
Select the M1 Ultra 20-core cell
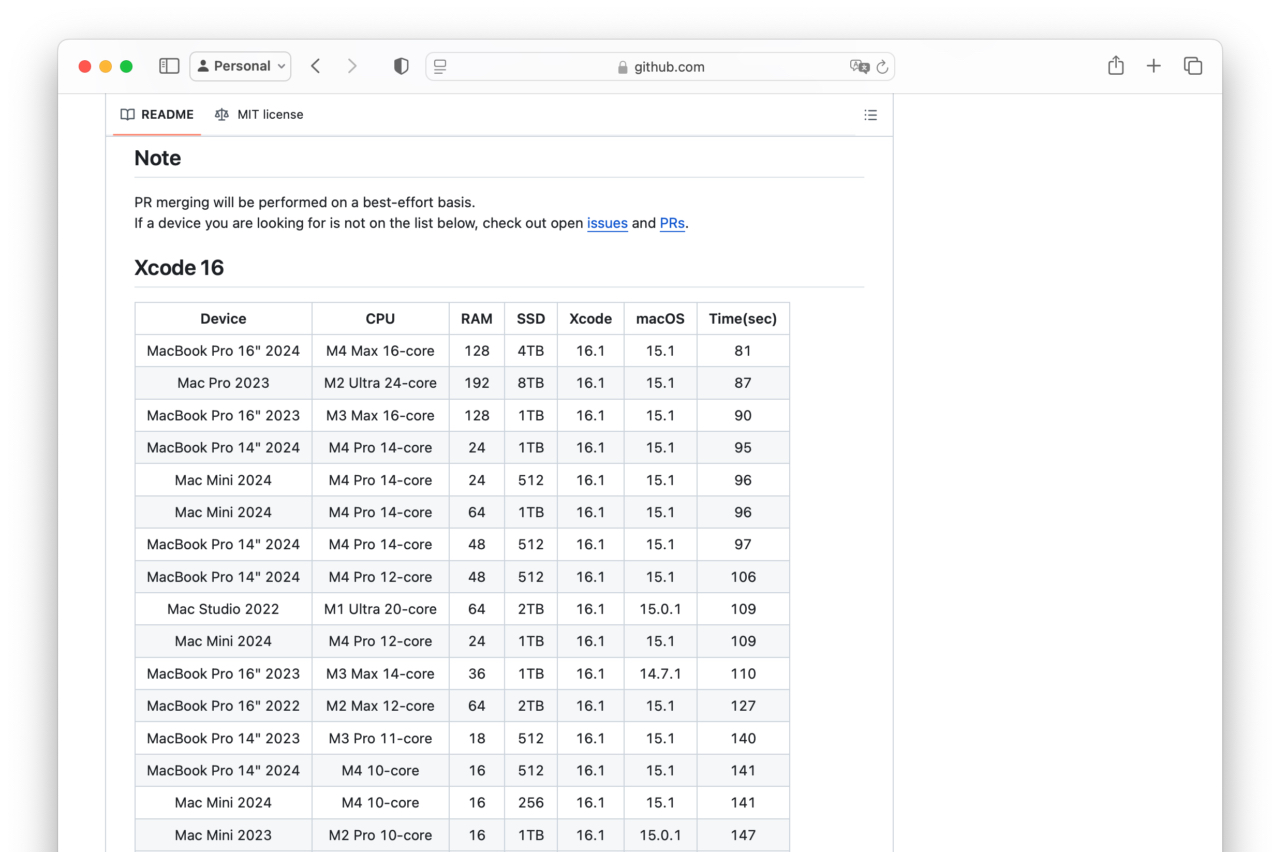[380, 609]
